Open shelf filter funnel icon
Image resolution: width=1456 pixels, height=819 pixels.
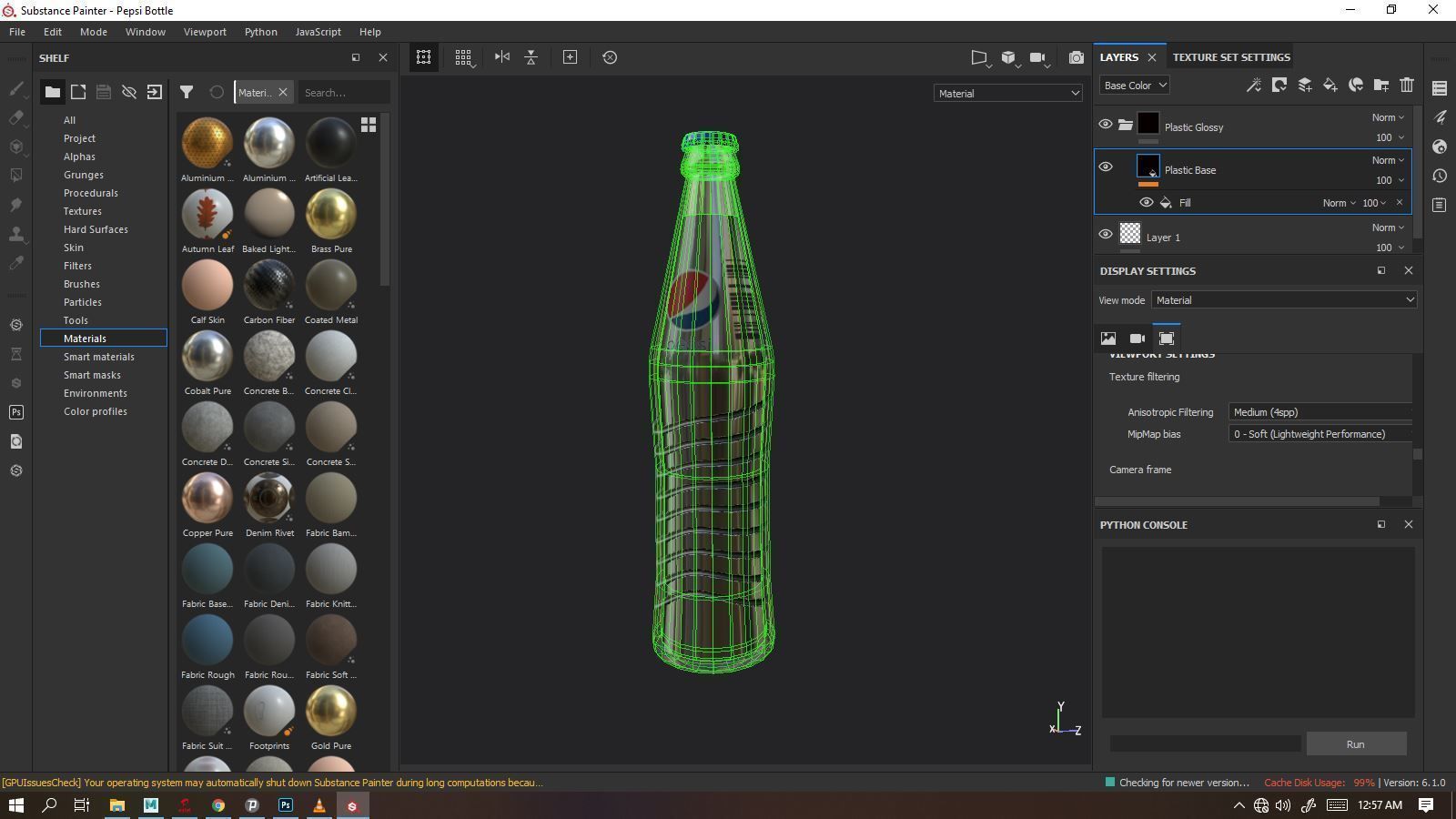[187, 92]
